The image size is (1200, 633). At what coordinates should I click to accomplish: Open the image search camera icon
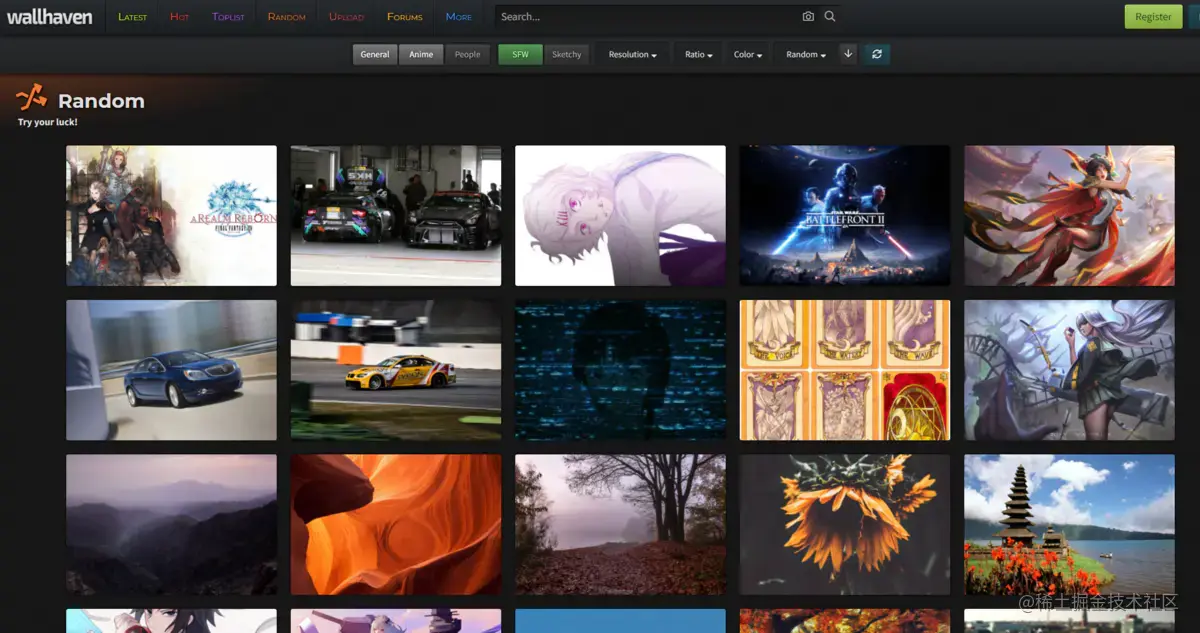pos(808,16)
